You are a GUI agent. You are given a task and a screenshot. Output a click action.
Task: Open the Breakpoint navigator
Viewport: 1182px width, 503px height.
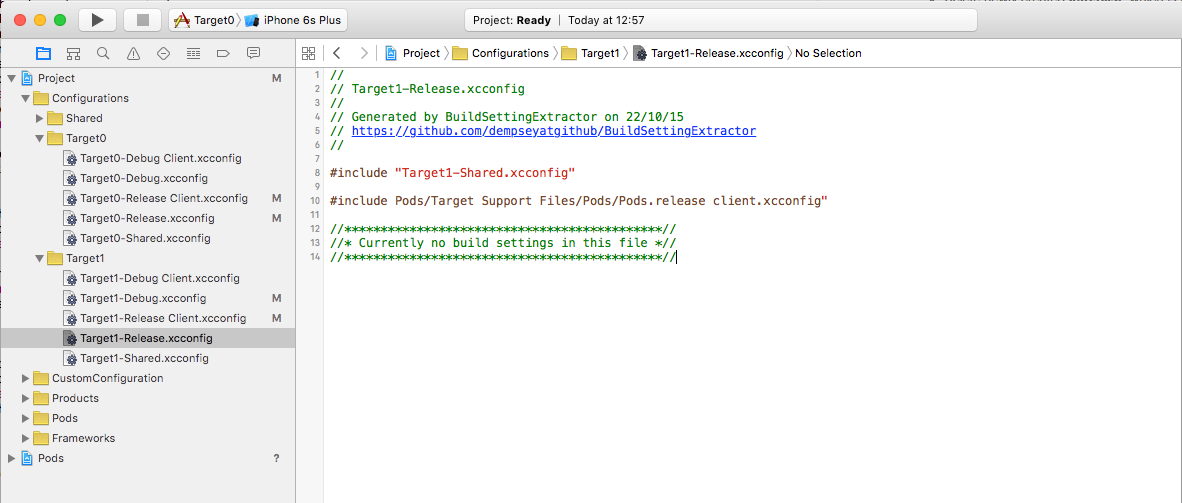coord(223,53)
